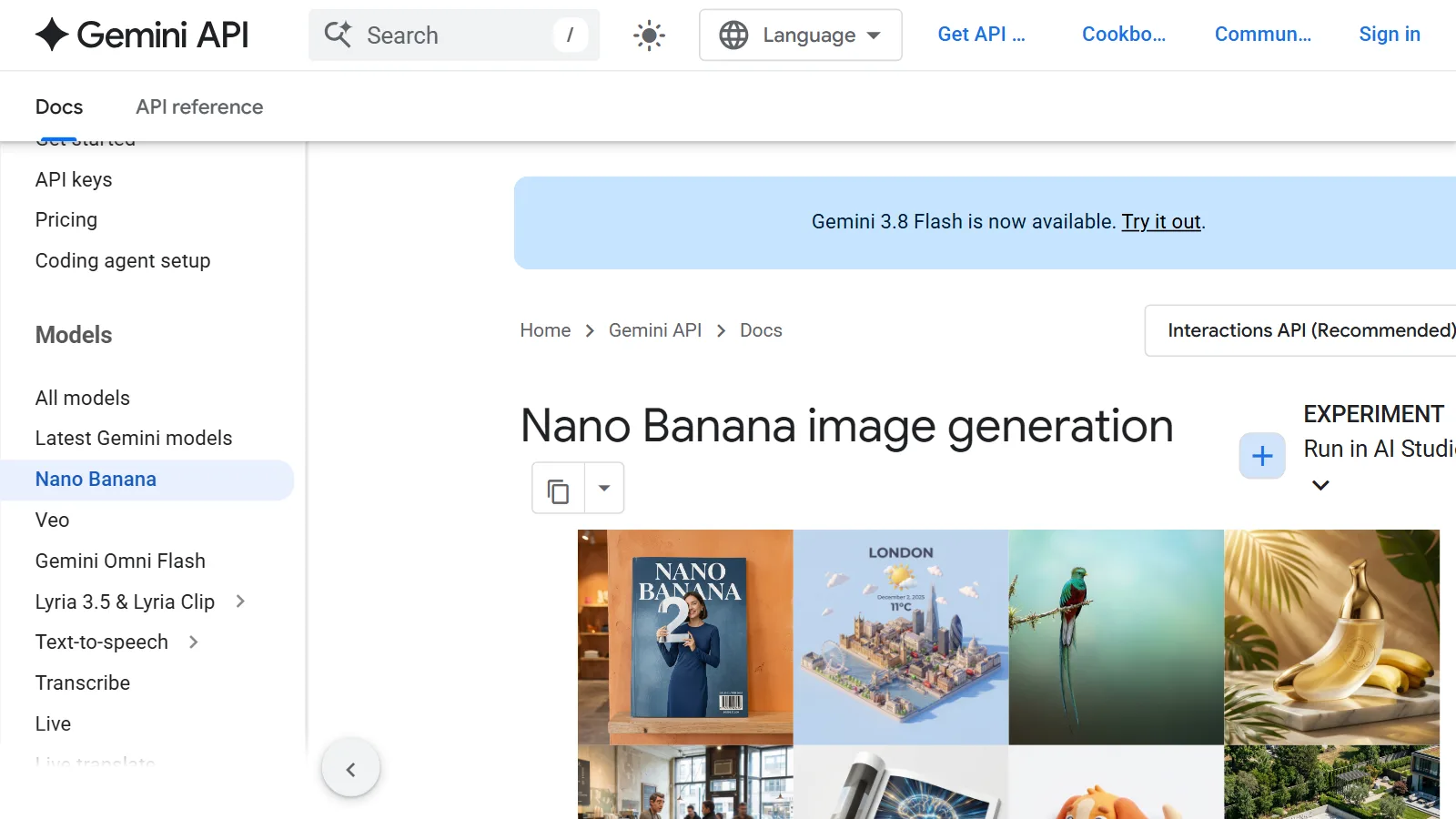Screen dimensions: 1456x819
Task: Open the Get API key link
Action: [x=981, y=35]
